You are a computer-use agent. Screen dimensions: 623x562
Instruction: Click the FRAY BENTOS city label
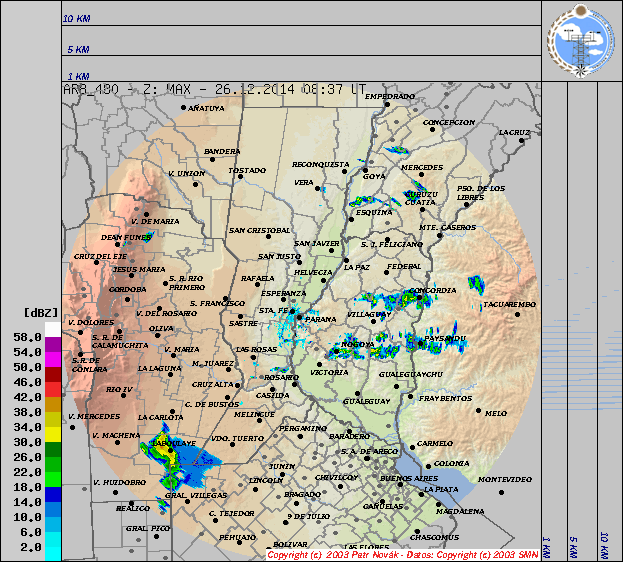pyautogui.click(x=445, y=399)
